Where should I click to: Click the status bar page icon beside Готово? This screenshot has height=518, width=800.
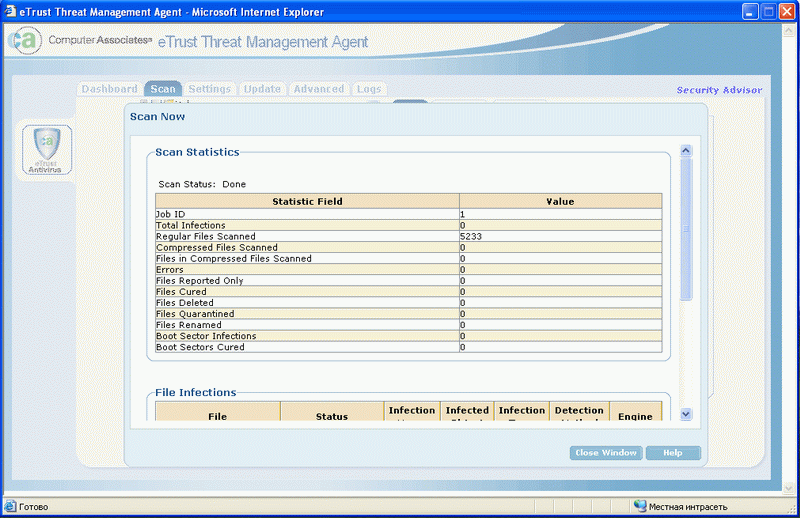10,506
